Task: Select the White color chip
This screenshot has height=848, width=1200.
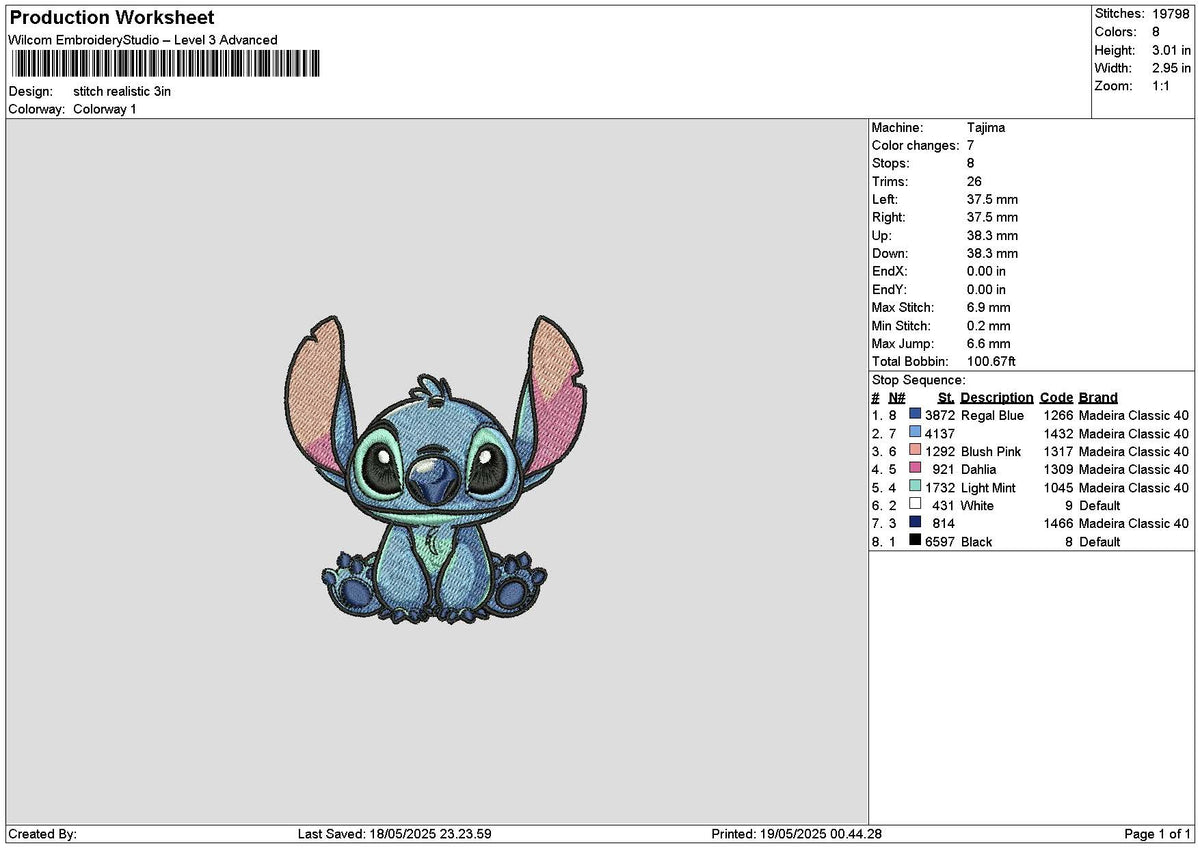Action: coord(914,505)
